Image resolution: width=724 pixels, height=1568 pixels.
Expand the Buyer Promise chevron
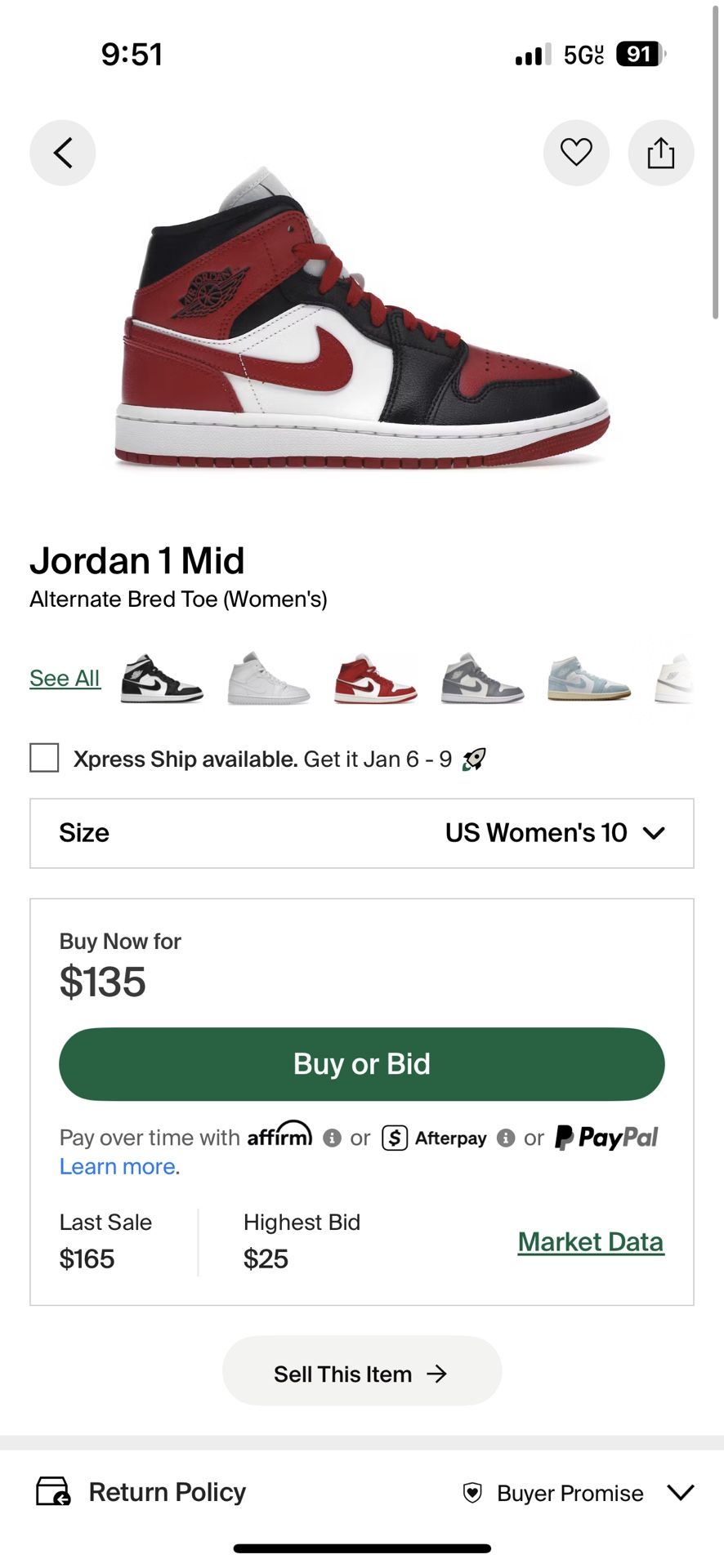[680, 1493]
